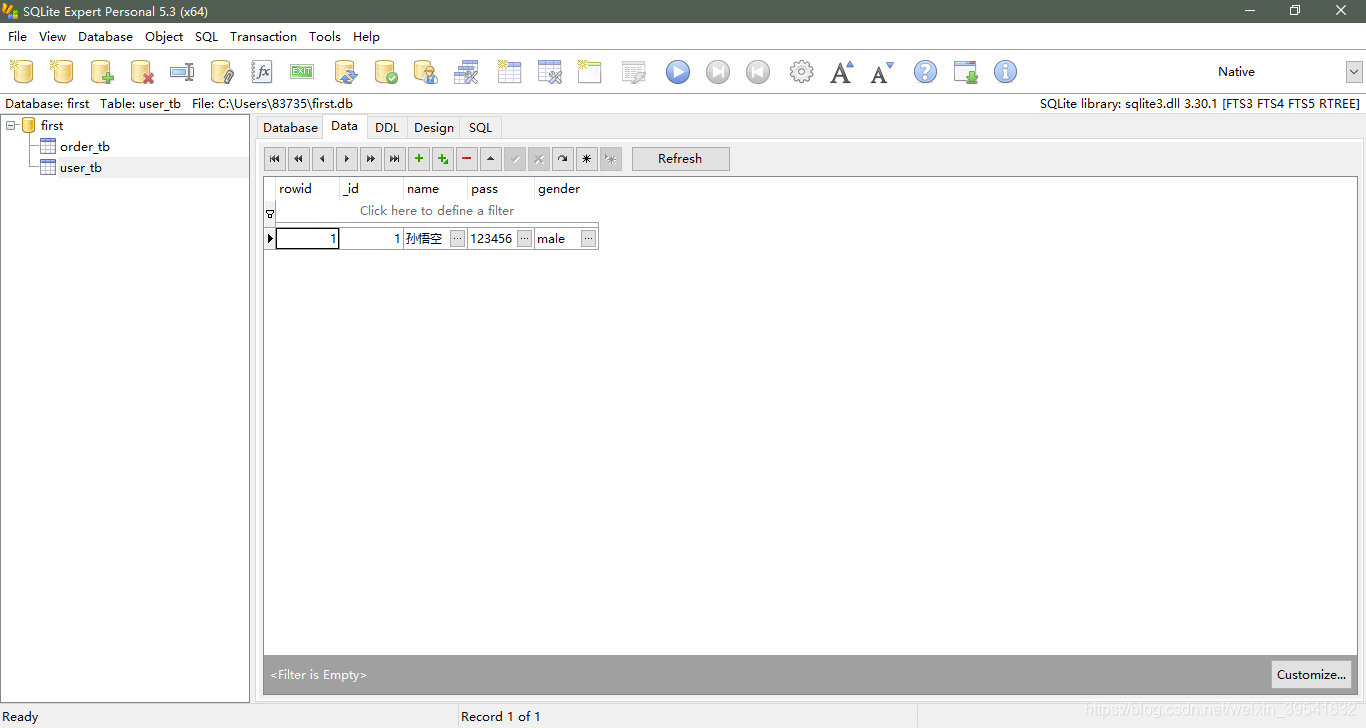Screen dimensions: 1366x728
Task: Click the Rename Database toolbar icon
Action: click(182, 72)
